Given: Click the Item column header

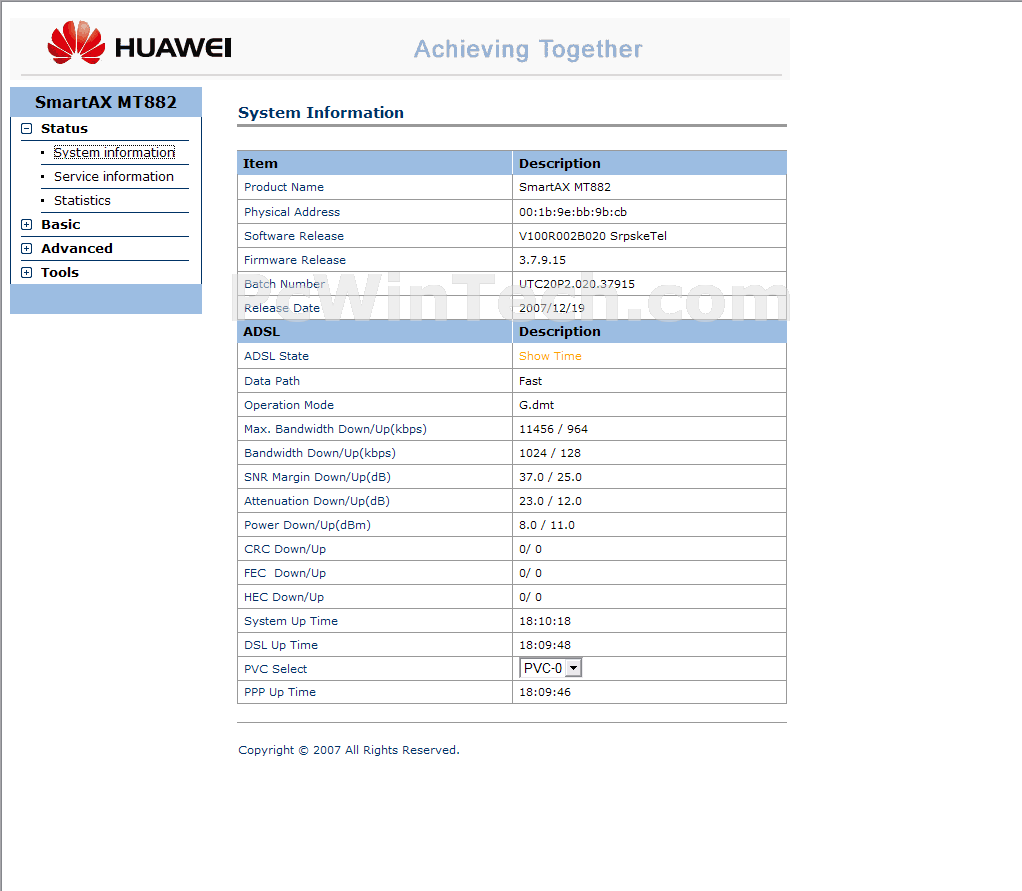Looking at the screenshot, I should tap(260, 164).
